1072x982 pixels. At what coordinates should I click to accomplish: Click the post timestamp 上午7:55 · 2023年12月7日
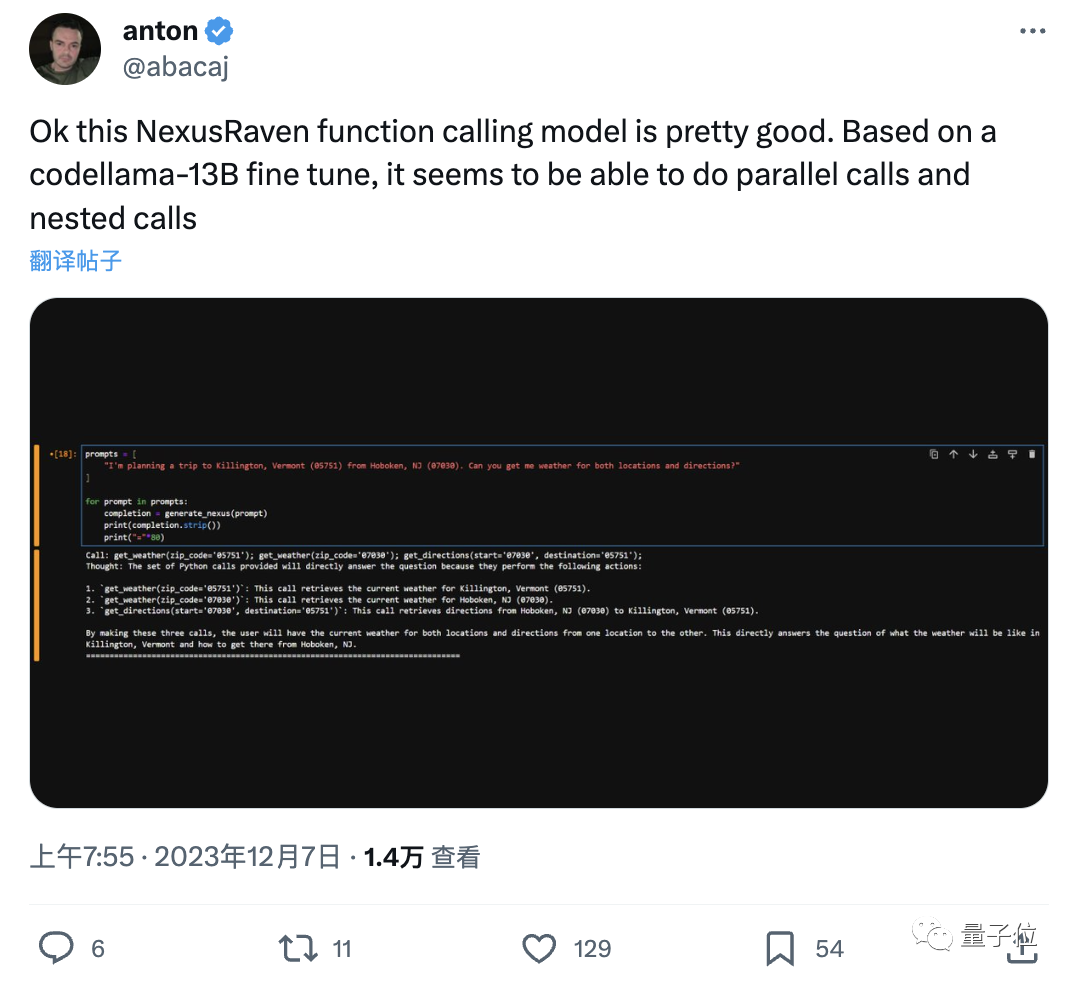[x=185, y=857]
